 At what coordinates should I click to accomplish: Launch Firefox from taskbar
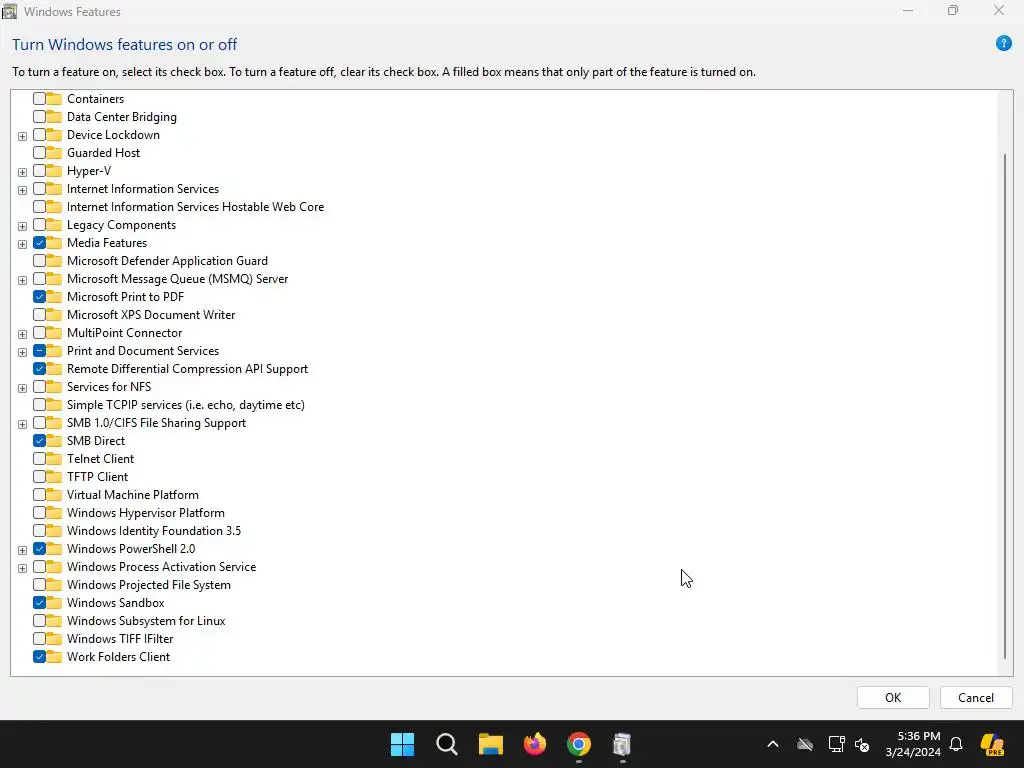pyautogui.click(x=535, y=744)
